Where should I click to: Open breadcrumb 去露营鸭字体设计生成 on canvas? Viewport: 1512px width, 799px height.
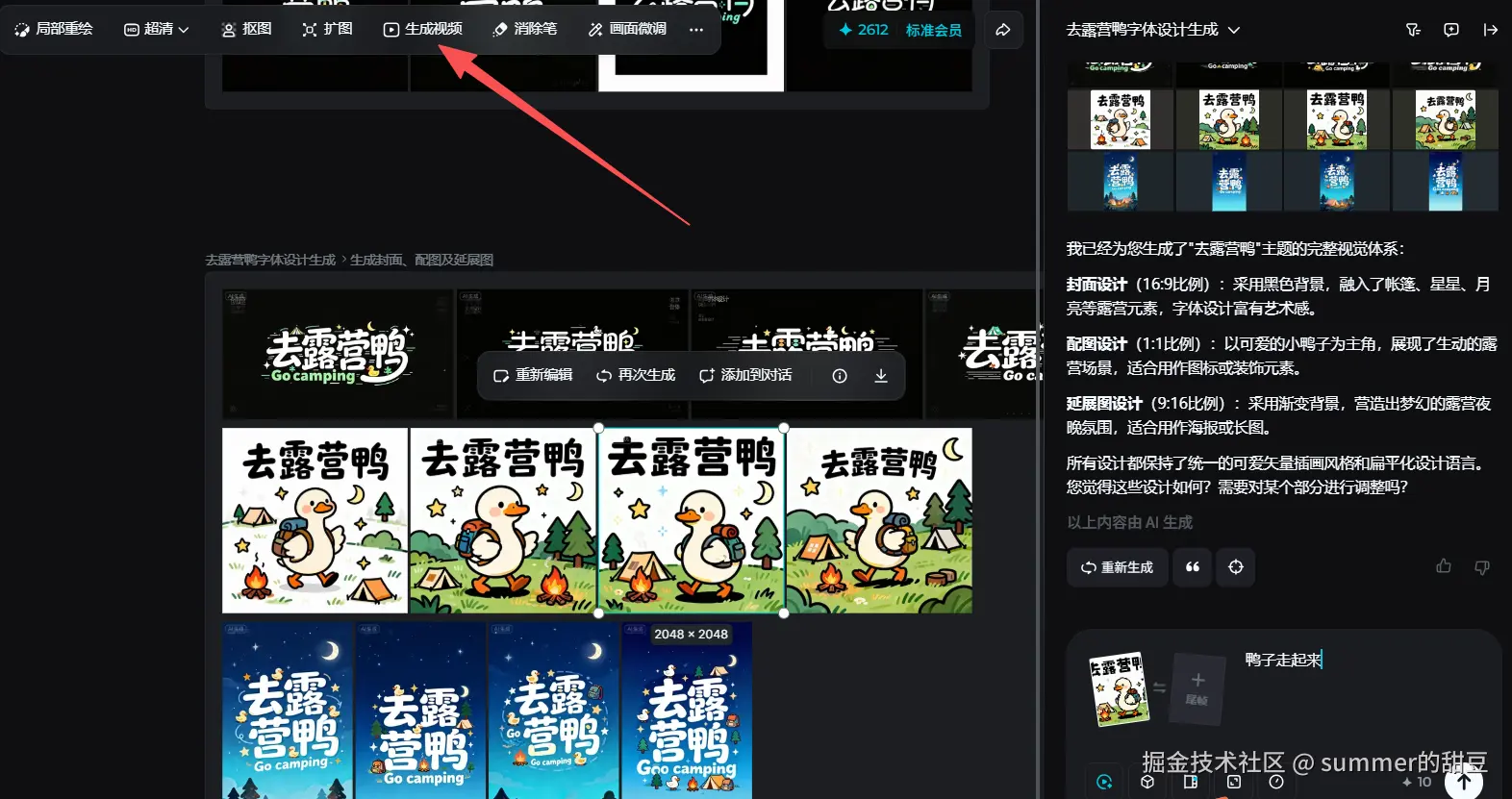click(x=270, y=260)
